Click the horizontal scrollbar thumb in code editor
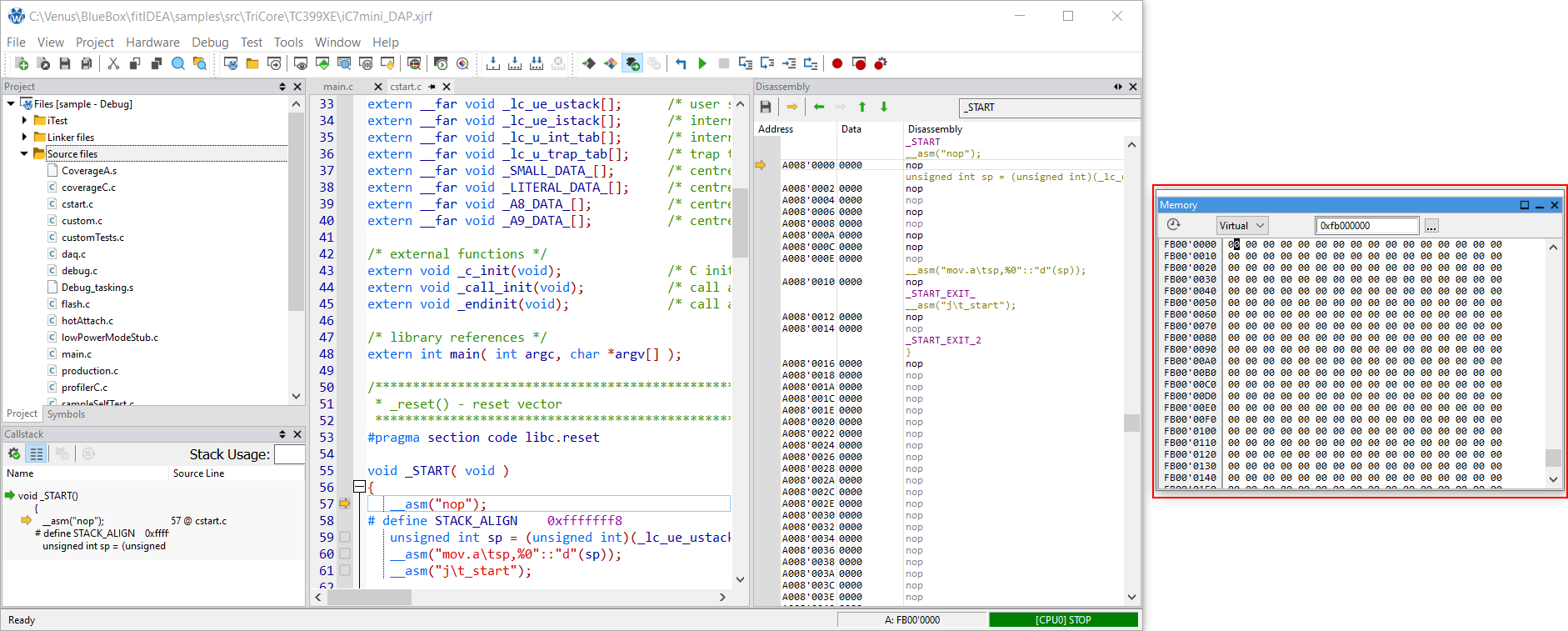Image resolution: width=1568 pixels, height=631 pixels. point(369,598)
